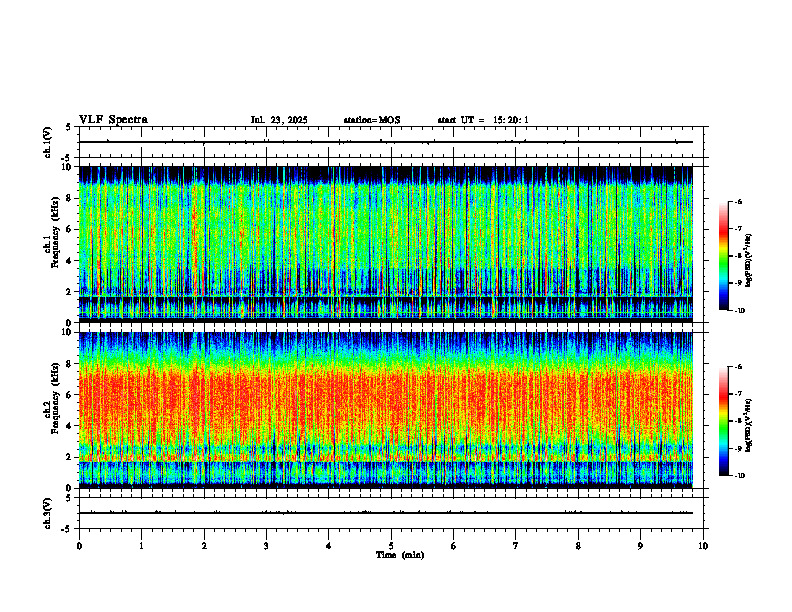Image resolution: width=792 pixels, height=612 pixels.
Task: Select the "Jul. 23, 2025" date text
Action: pos(279,120)
